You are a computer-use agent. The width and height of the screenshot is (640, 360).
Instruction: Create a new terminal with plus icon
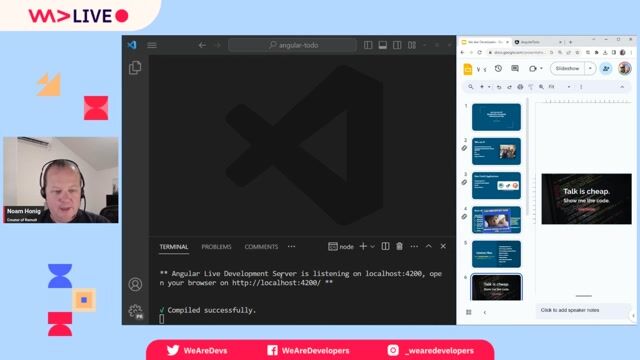[x=363, y=246]
